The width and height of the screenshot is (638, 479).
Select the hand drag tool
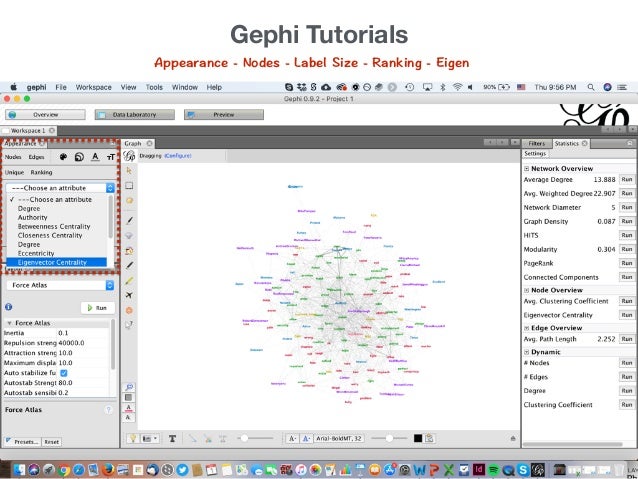pyautogui.click(x=129, y=200)
